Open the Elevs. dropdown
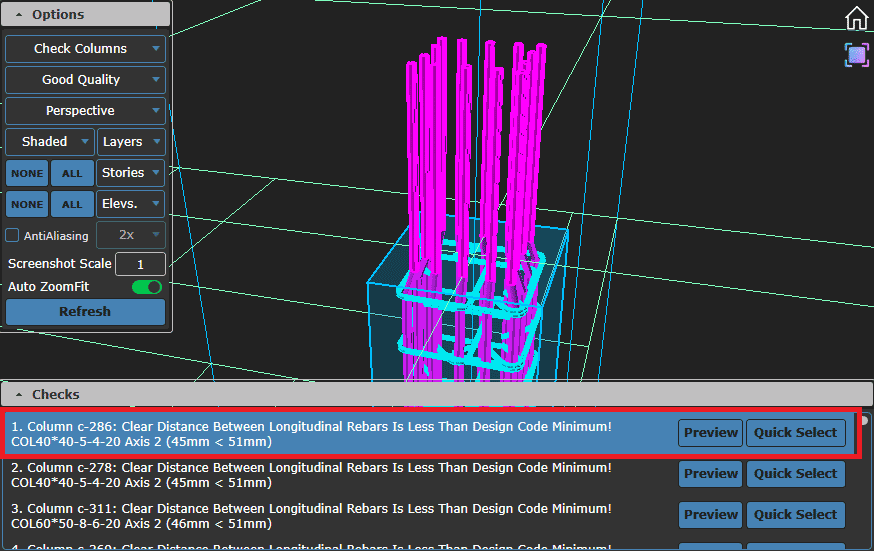The image size is (874, 551). pos(131,204)
